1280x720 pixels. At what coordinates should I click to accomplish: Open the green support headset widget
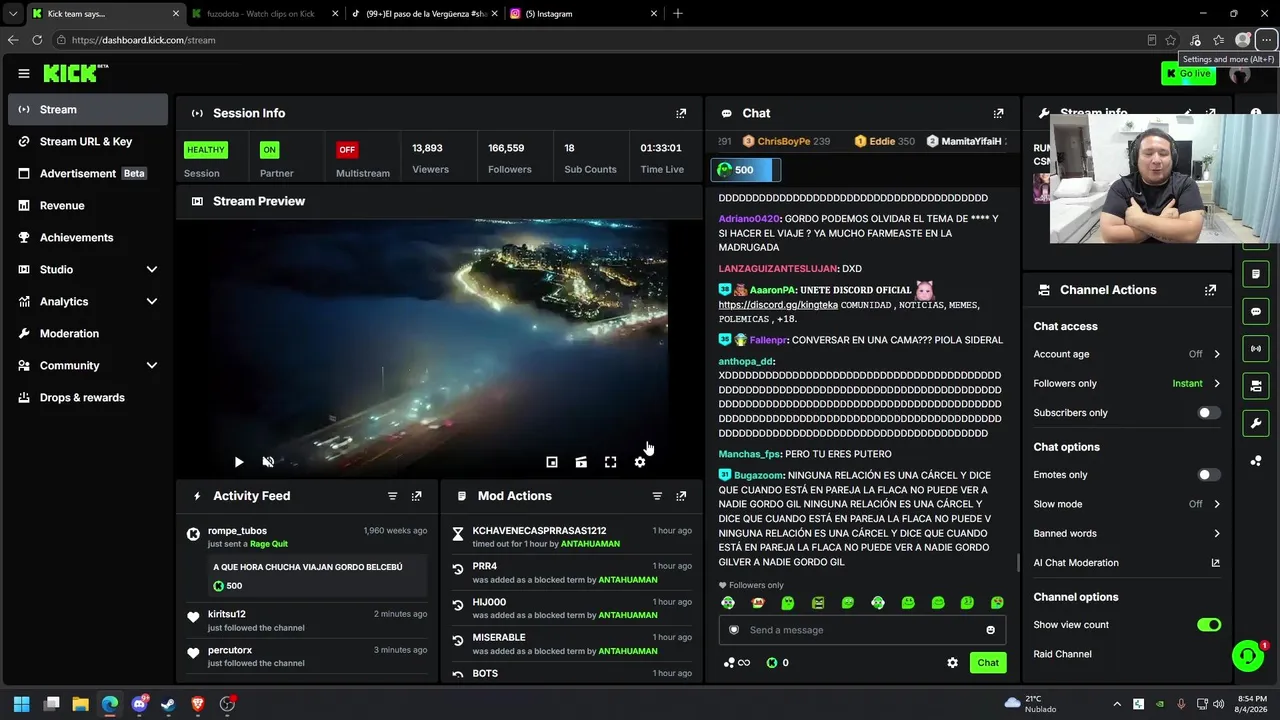click(x=1248, y=656)
